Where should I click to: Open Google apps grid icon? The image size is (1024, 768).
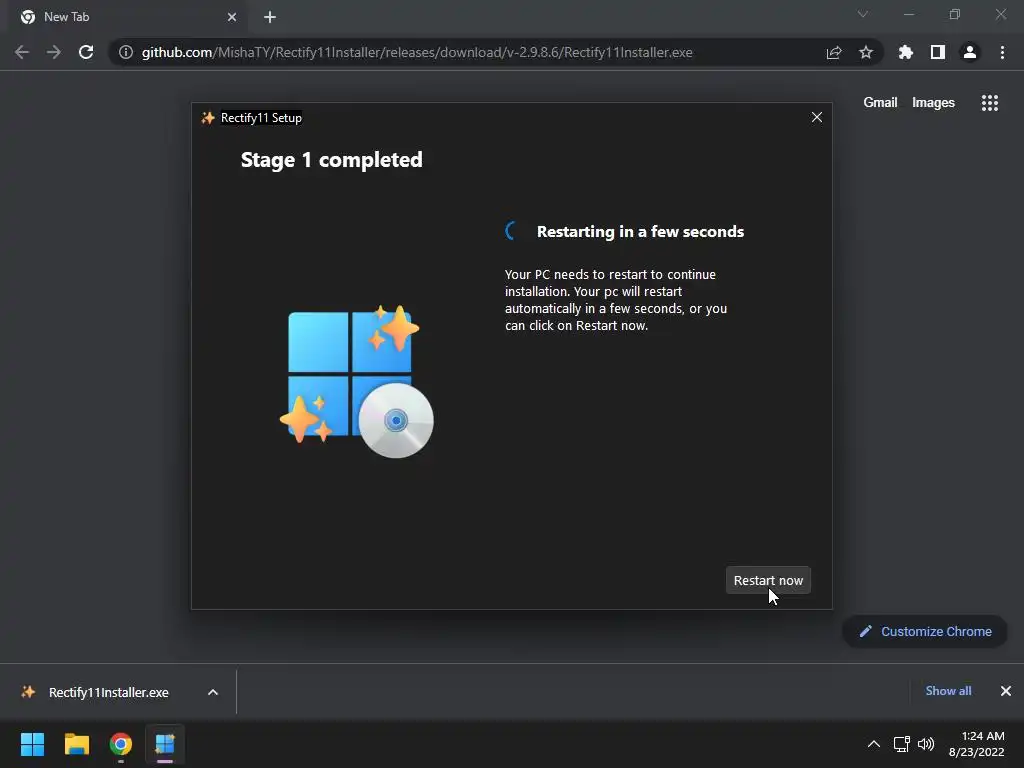pos(989,103)
